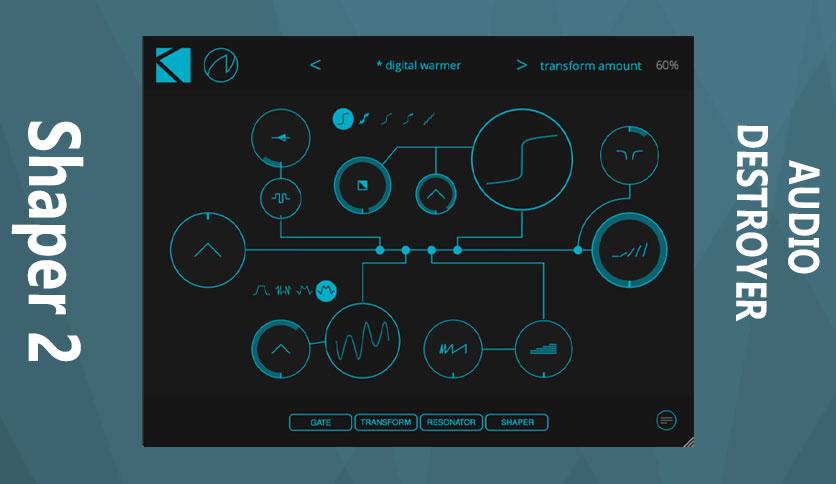Screen dimensions: 836x484
Task: Select the linear ramp curve option
Action: (429, 118)
